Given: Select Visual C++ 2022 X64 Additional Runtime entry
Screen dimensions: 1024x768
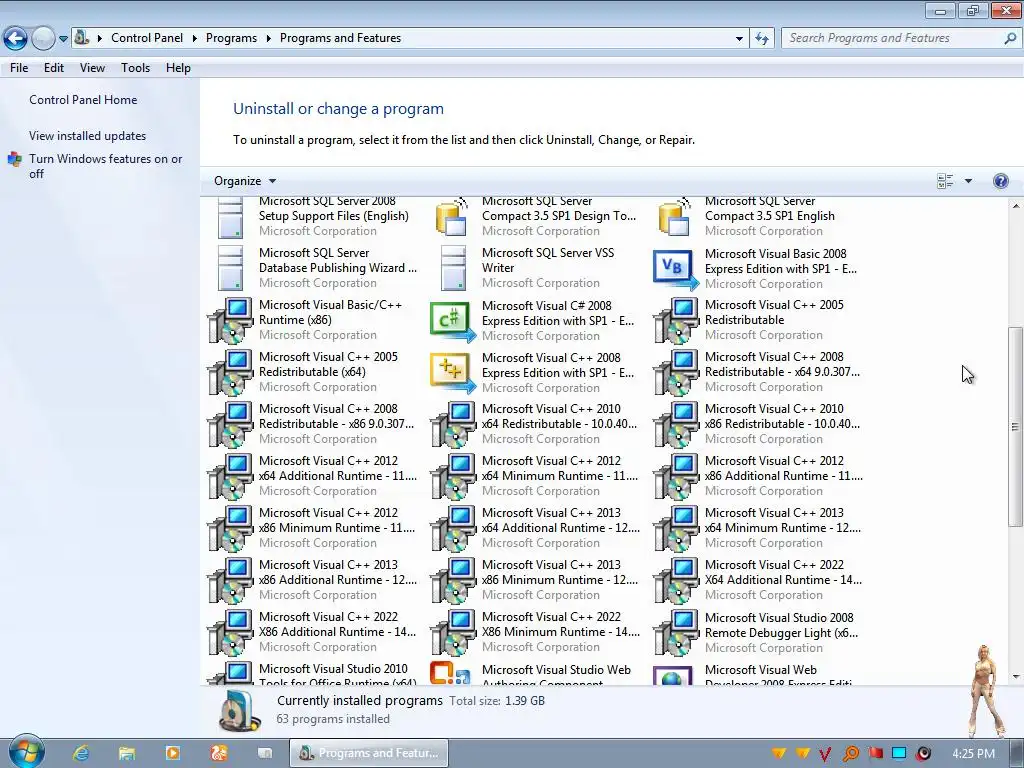Looking at the screenshot, I should point(759,580).
